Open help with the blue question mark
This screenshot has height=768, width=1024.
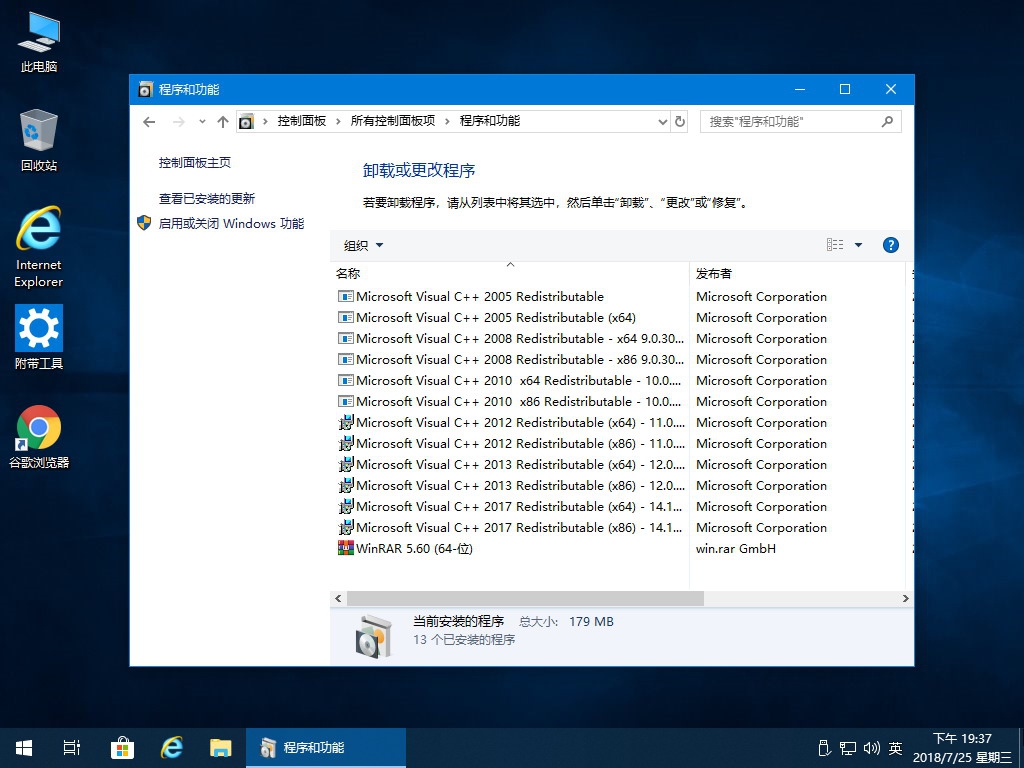(x=891, y=245)
